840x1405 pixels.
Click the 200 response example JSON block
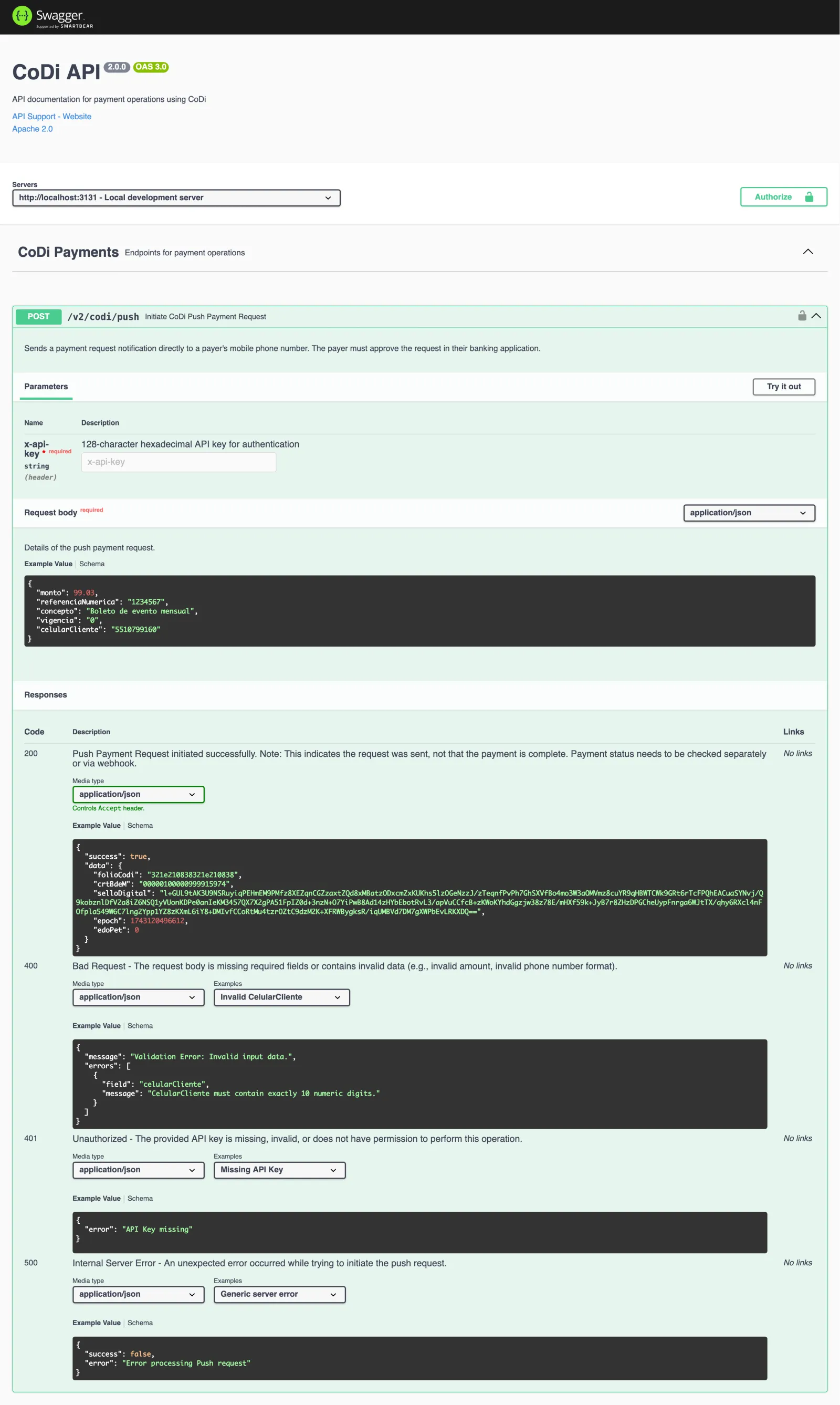coord(419,897)
